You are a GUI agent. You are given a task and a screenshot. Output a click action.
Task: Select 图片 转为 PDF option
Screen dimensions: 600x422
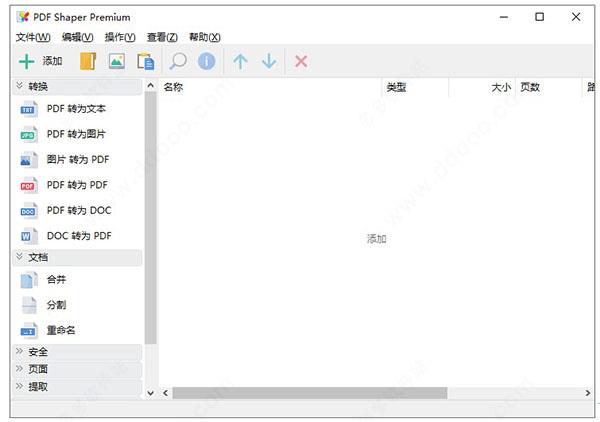click(78, 160)
